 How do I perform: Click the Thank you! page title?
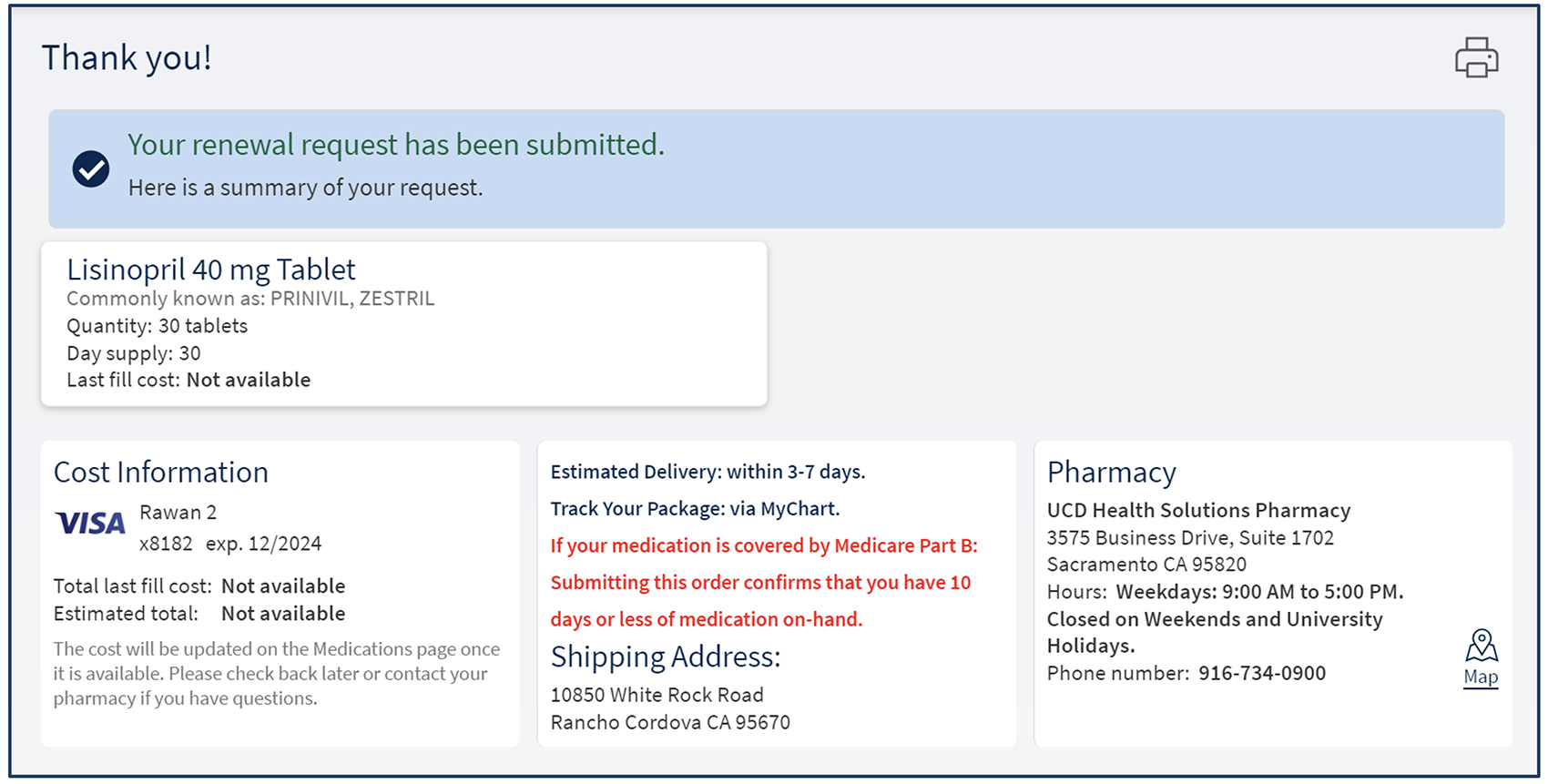[x=127, y=58]
